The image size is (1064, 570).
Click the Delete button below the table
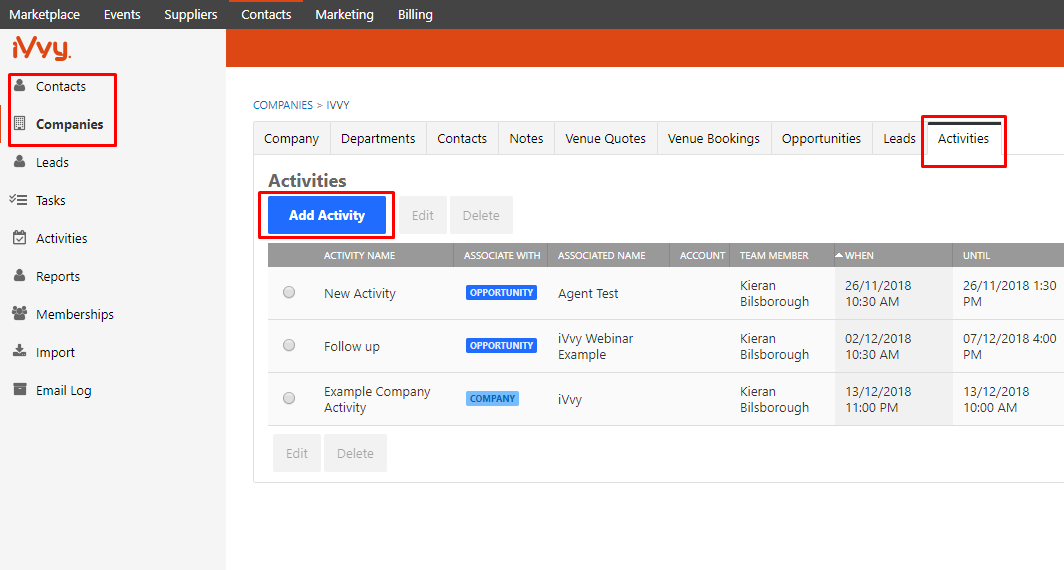[x=356, y=453]
